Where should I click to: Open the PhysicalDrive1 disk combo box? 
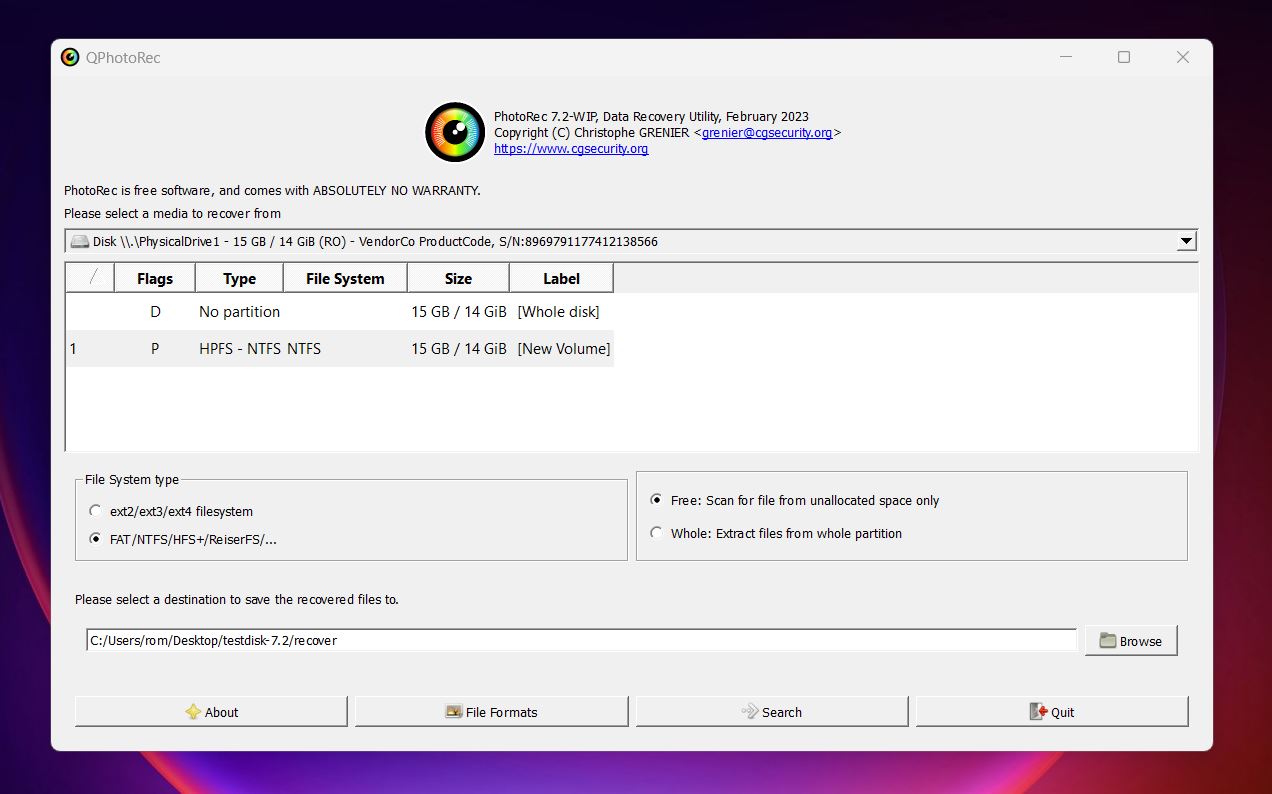click(631, 241)
